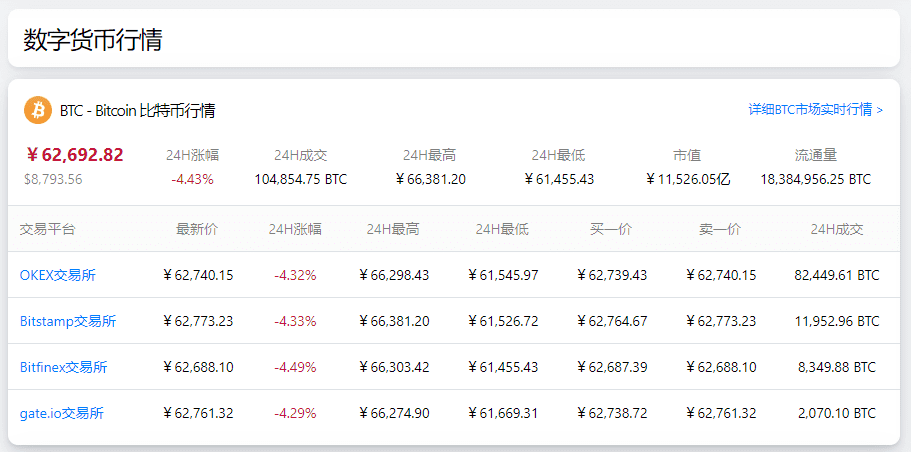Click gate.io latest price ¥62,761.32
Viewport: 911px width, 452px height.
(x=198, y=413)
